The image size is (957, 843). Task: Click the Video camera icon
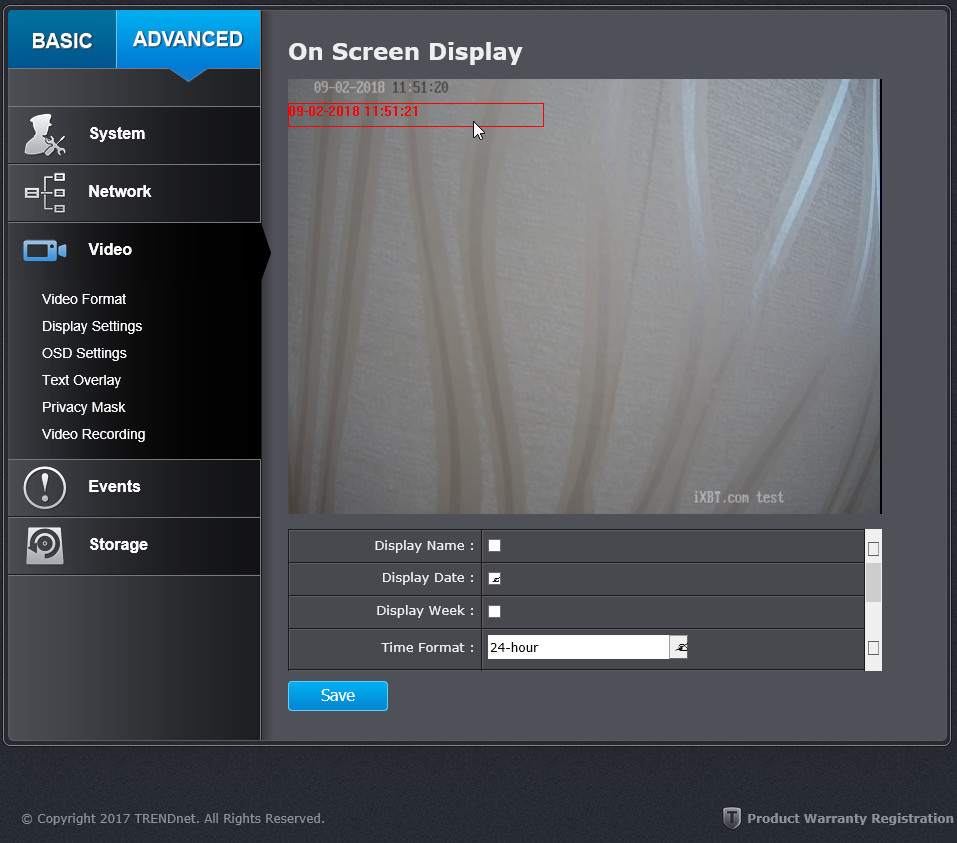[x=45, y=250]
